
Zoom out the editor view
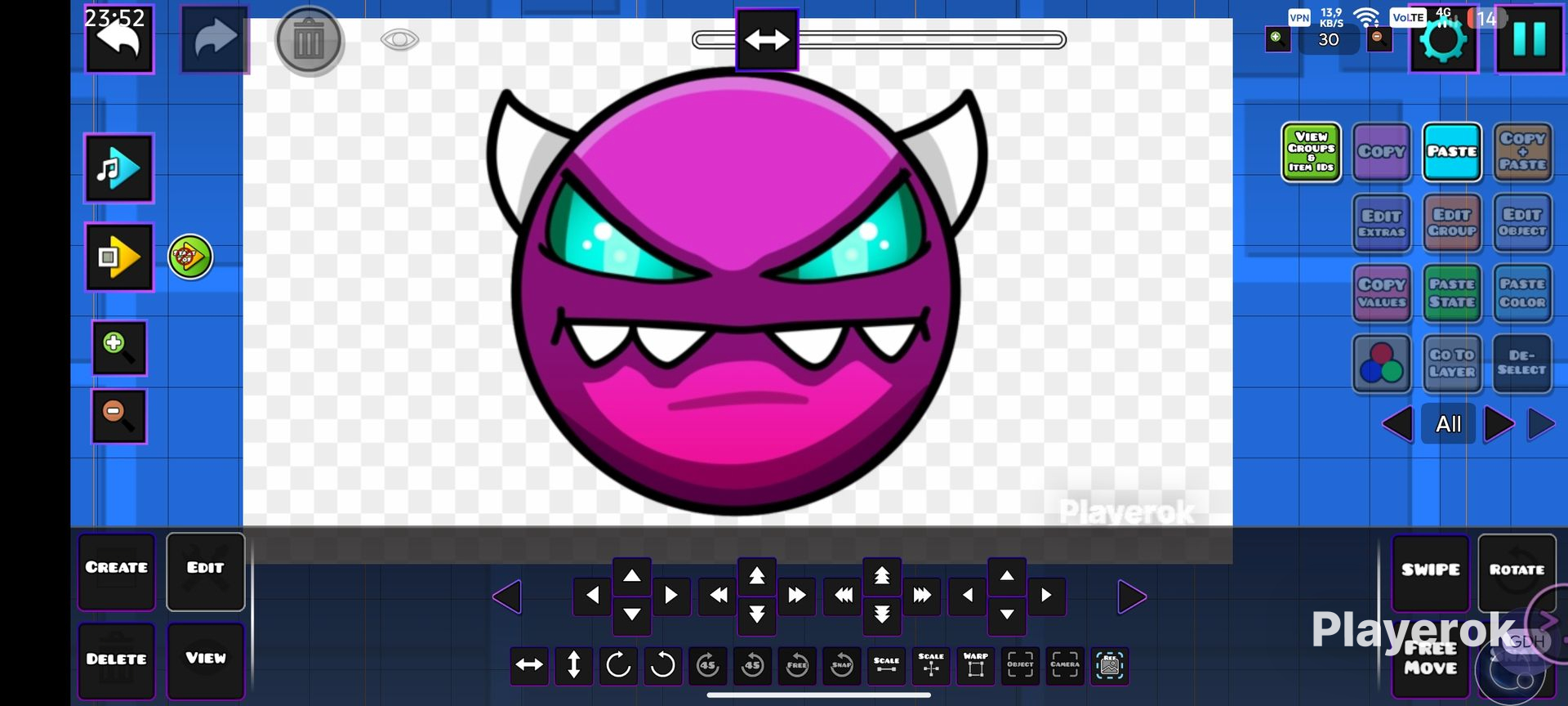tap(119, 417)
